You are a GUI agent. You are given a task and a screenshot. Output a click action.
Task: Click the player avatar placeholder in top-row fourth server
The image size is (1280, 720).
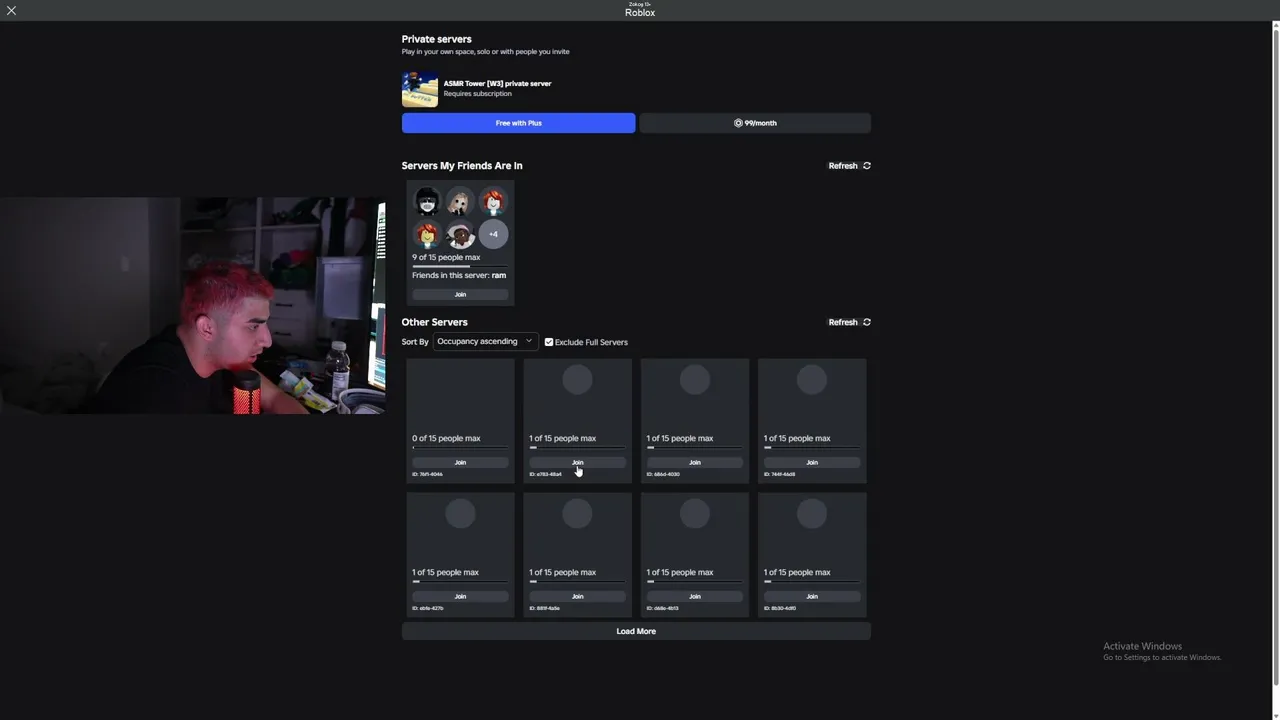[811, 379]
